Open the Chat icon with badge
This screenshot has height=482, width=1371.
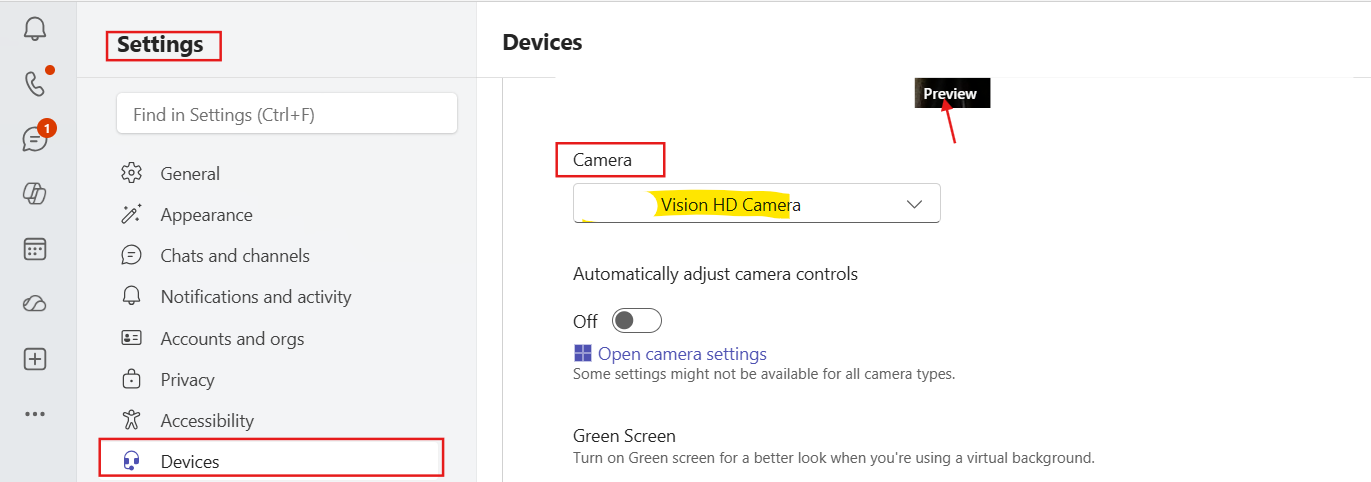point(35,139)
